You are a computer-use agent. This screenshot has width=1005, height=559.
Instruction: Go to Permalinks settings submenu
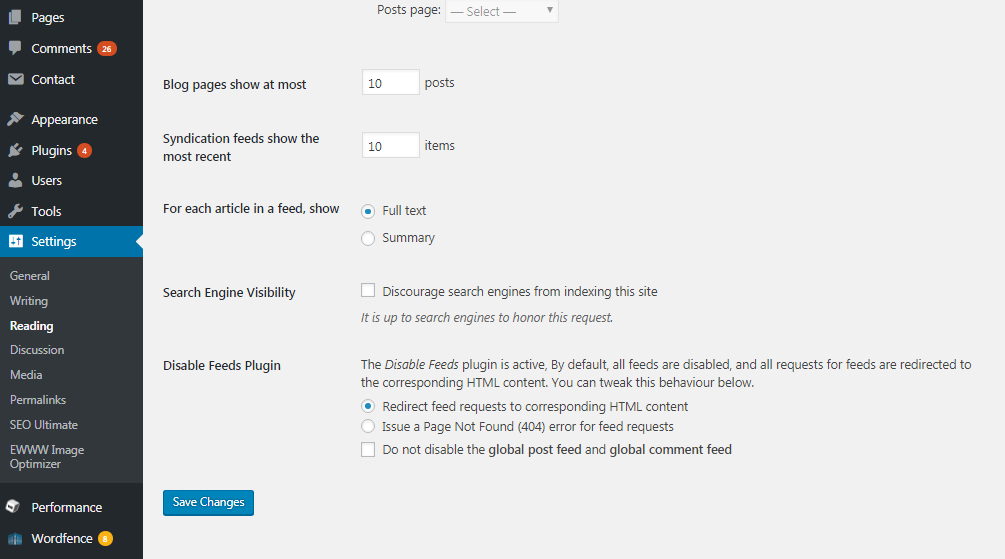(38, 400)
